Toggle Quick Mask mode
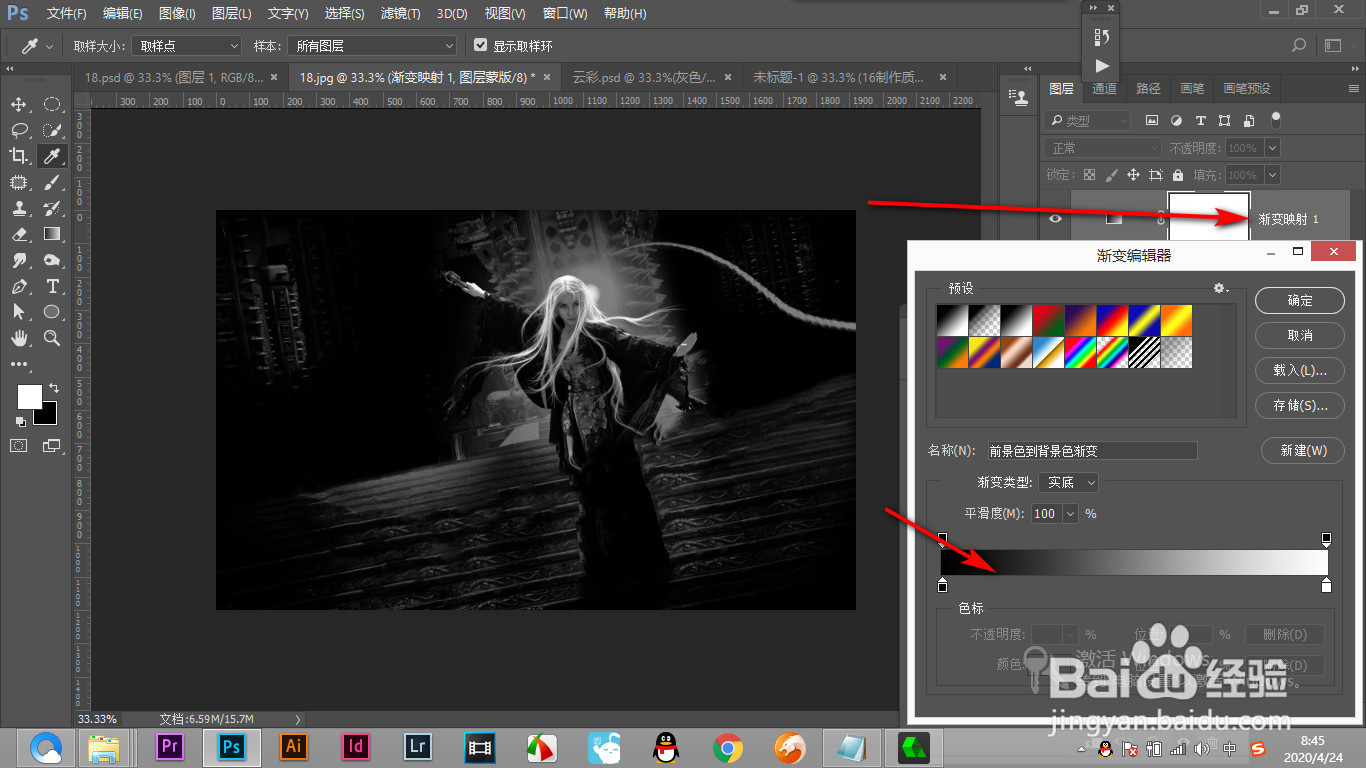 coord(19,445)
